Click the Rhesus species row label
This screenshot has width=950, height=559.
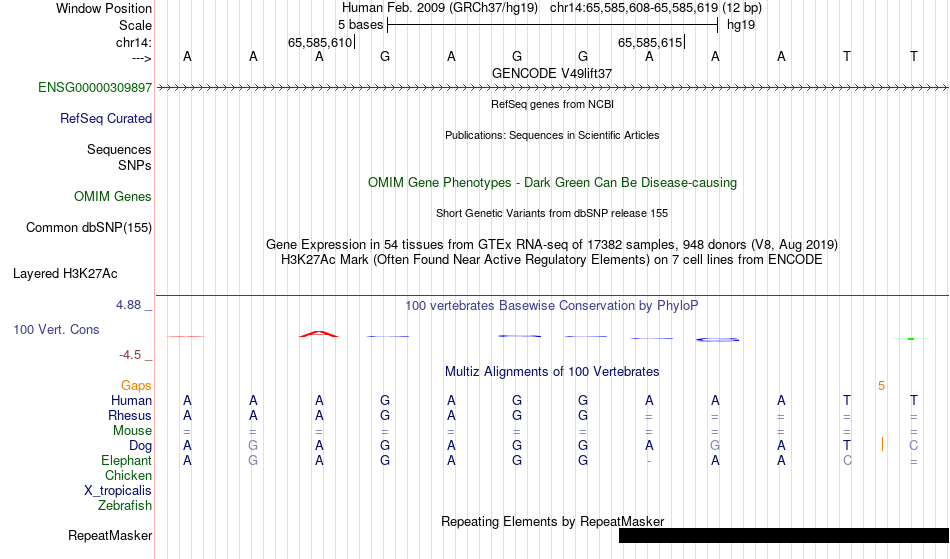130,416
